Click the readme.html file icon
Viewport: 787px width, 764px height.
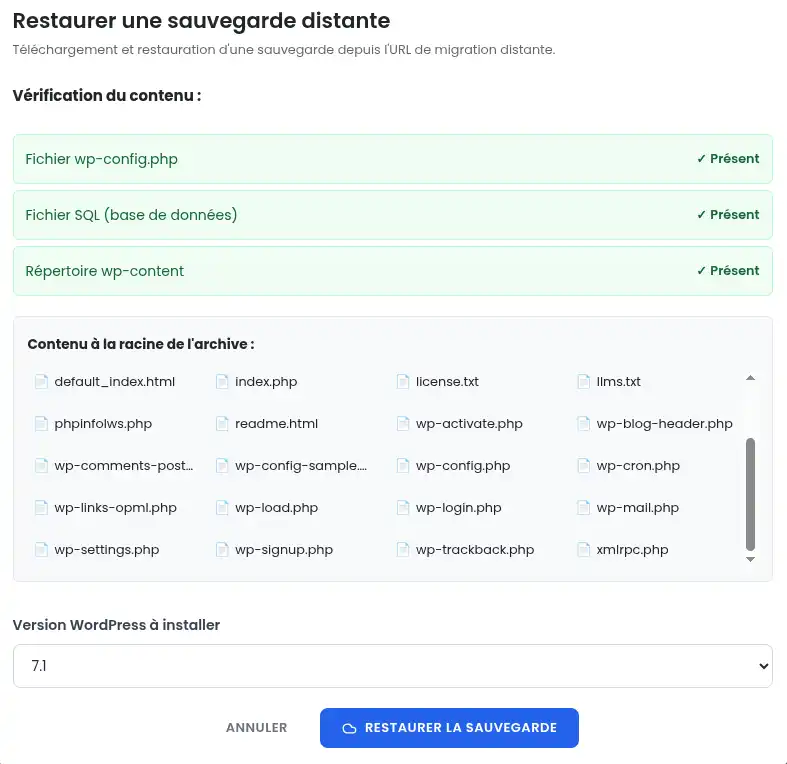tap(222, 424)
